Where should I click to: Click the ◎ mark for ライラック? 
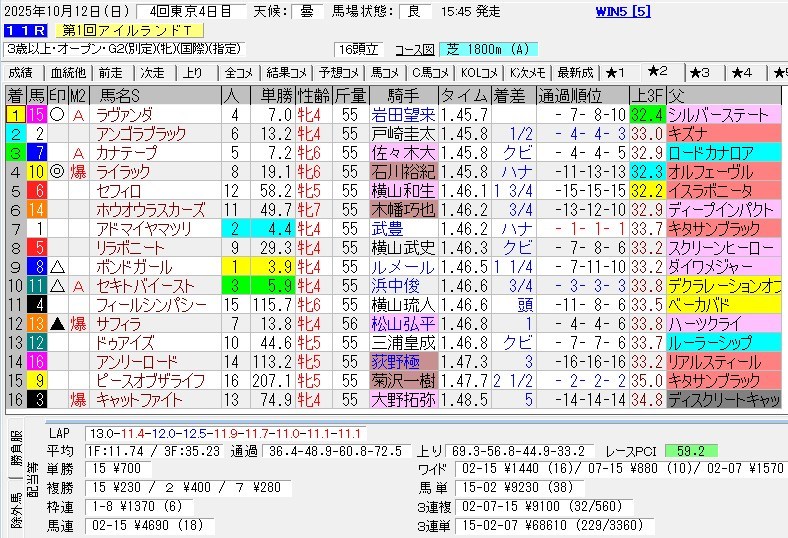coord(57,172)
